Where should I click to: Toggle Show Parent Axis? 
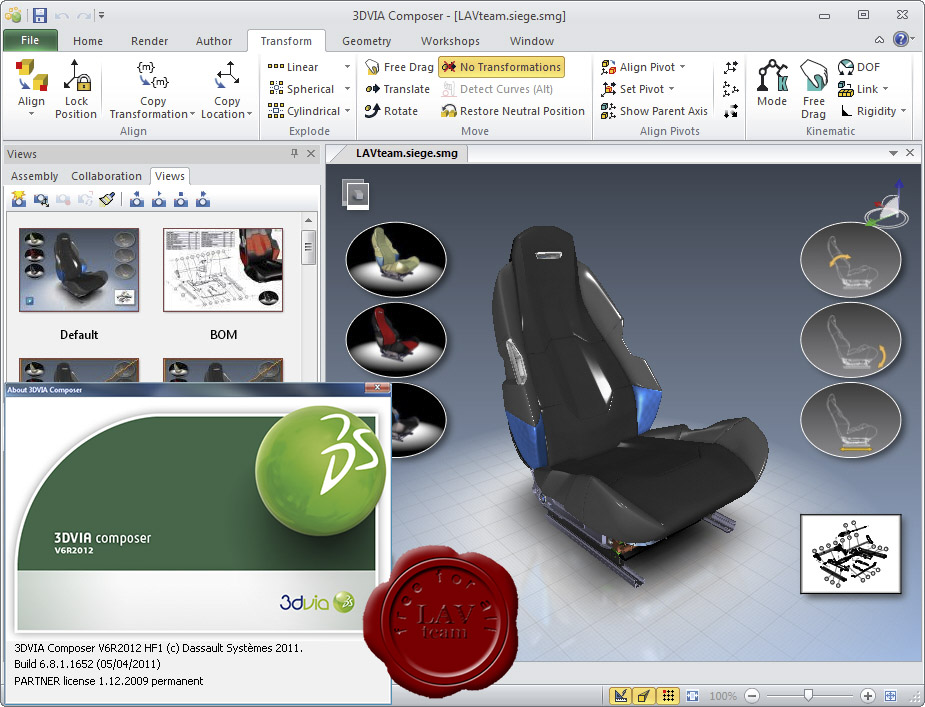click(x=654, y=111)
